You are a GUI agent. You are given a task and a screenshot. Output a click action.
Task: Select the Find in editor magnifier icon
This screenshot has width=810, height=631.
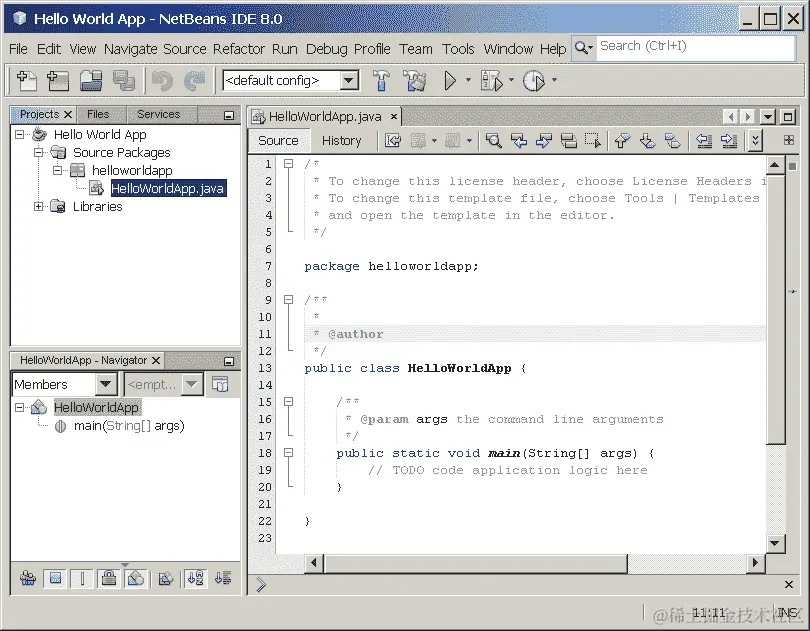[493, 140]
